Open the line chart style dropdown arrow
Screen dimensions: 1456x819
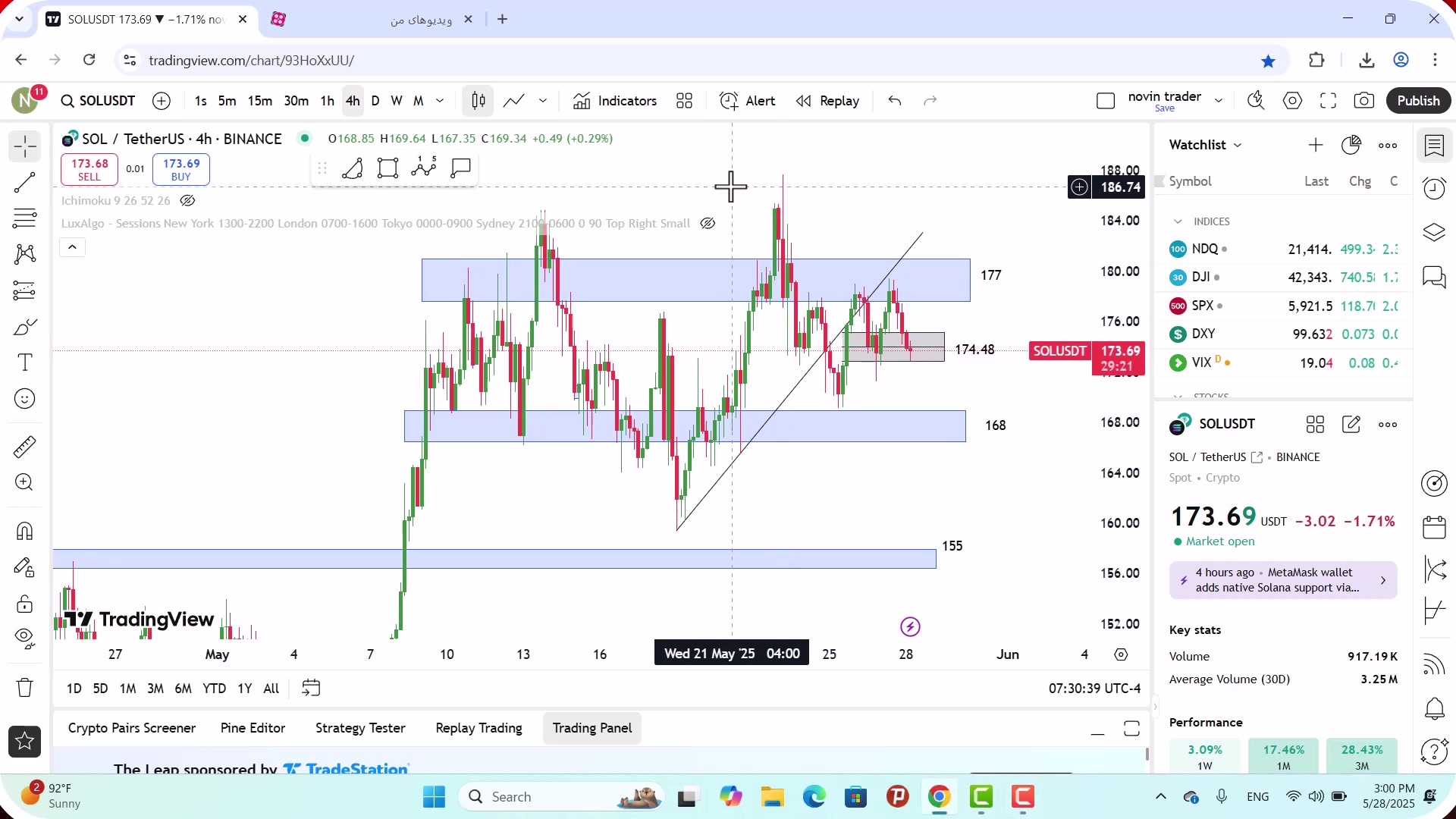click(x=543, y=101)
